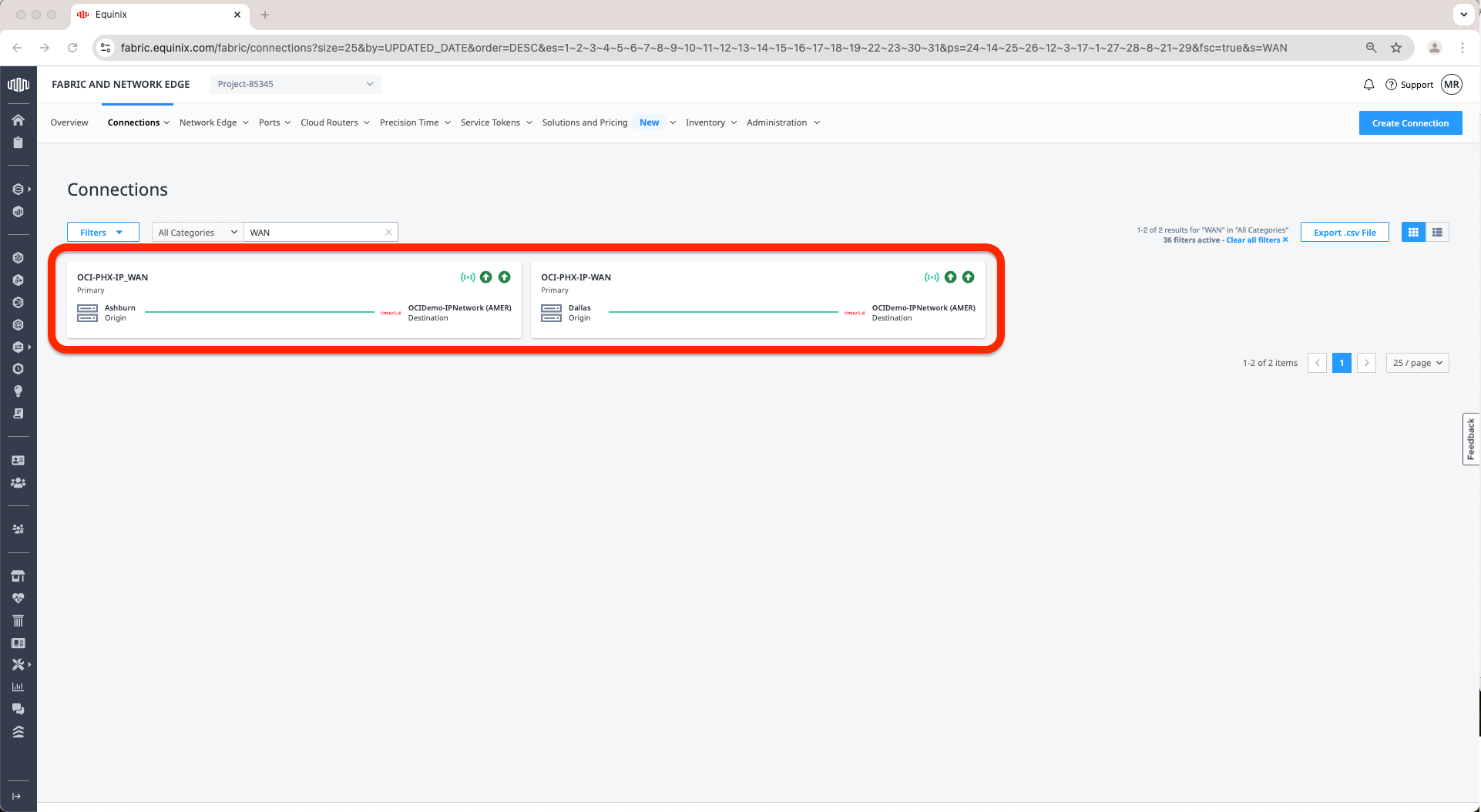Click the Equinix logo at top of sidebar

tap(18, 85)
